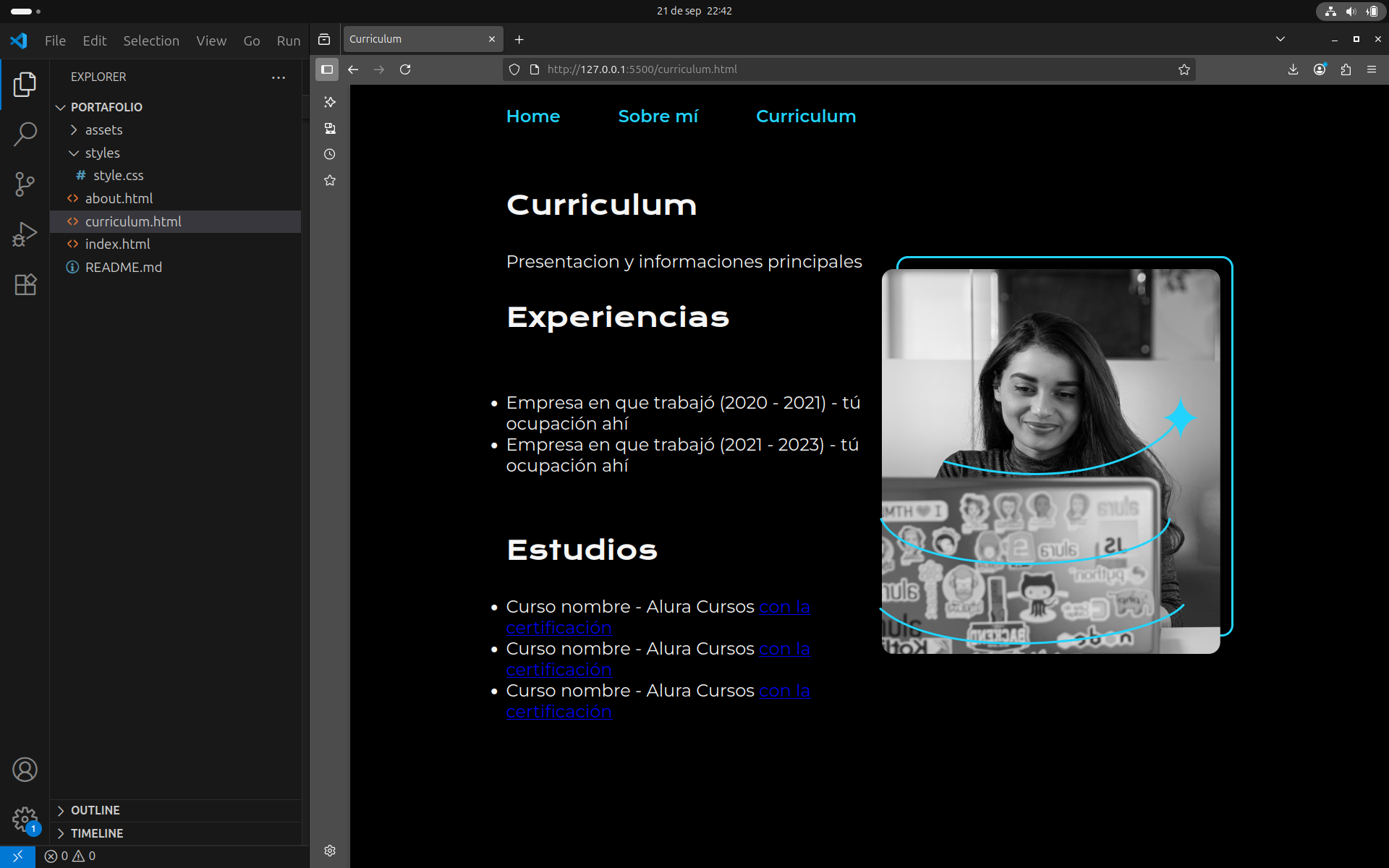Click the browser address bar URL
The image size is (1389, 868).
point(642,69)
